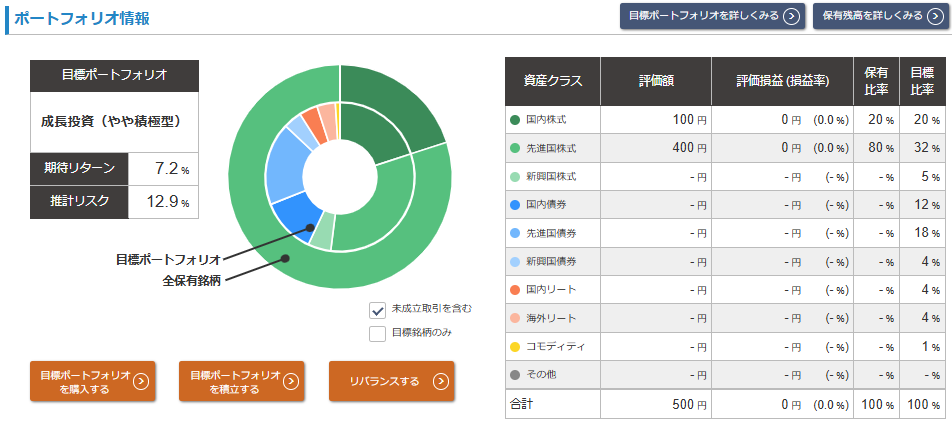Open 保有残高を詳しくみる details

(872, 16)
